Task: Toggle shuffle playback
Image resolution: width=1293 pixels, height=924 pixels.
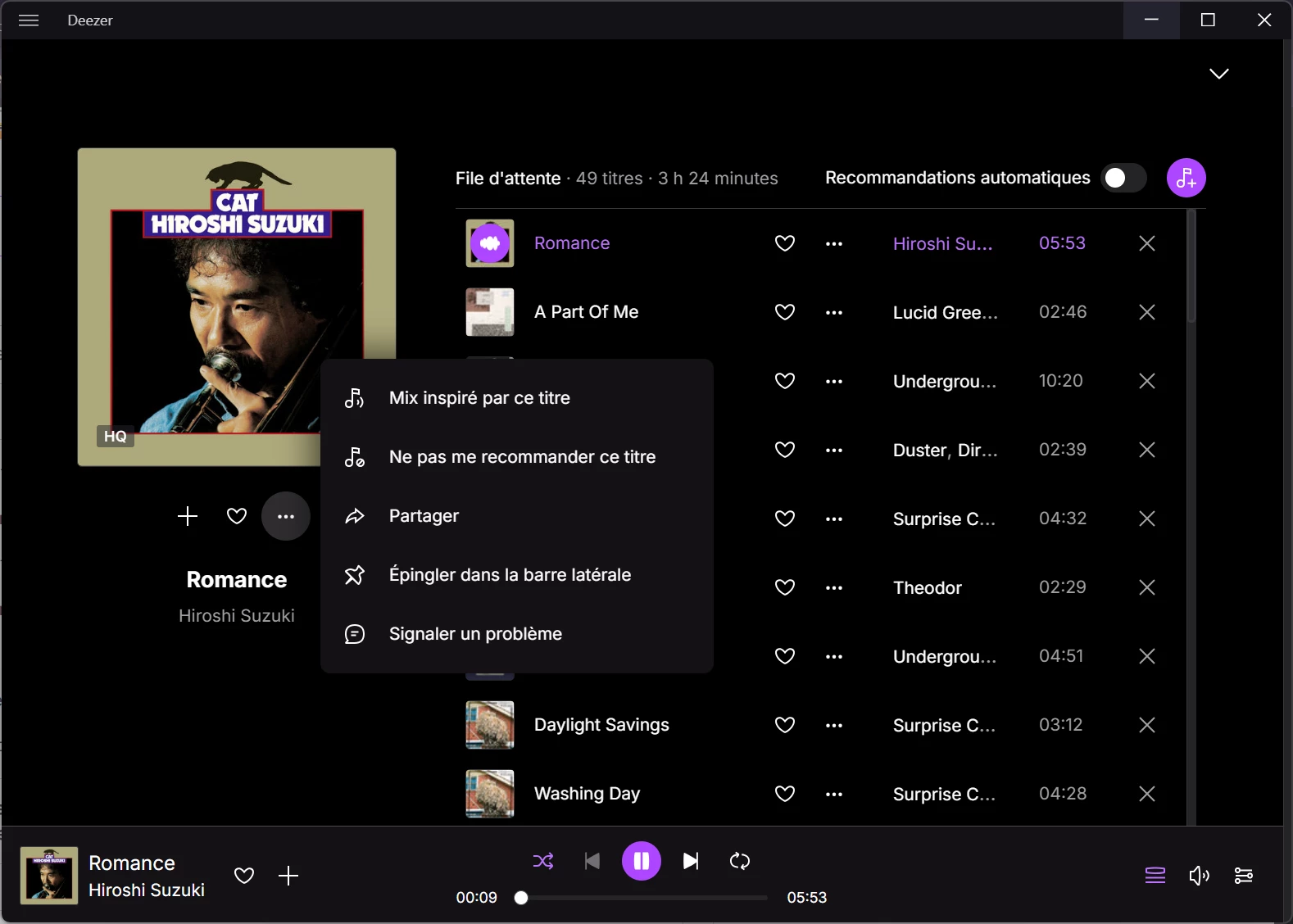Action: click(543, 861)
